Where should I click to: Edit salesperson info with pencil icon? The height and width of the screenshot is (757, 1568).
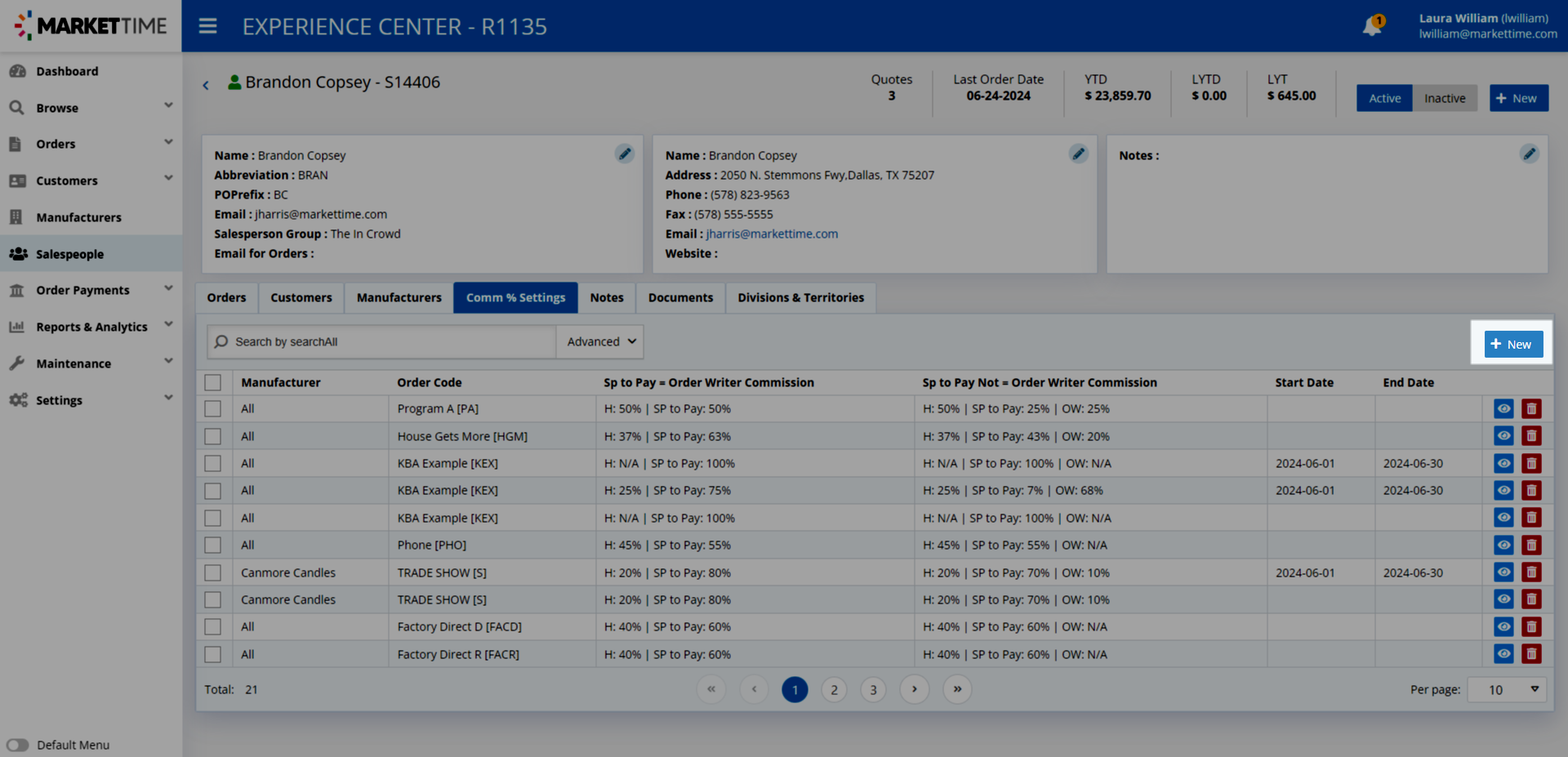(x=625, y=154)
